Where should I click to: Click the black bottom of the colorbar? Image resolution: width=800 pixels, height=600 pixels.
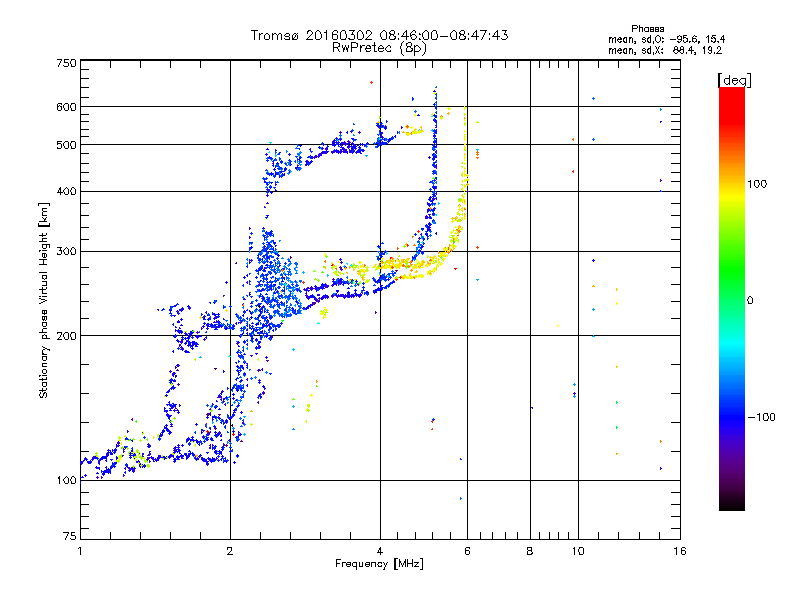tap(732, 504)
